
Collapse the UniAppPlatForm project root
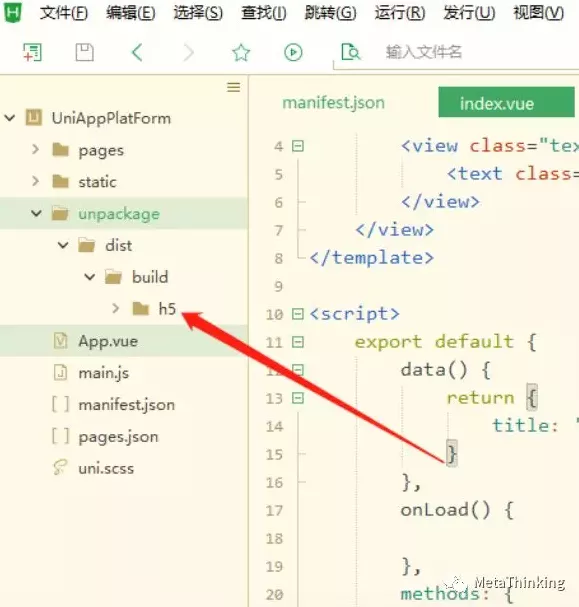pyautogui.click(x=10, y=117)
